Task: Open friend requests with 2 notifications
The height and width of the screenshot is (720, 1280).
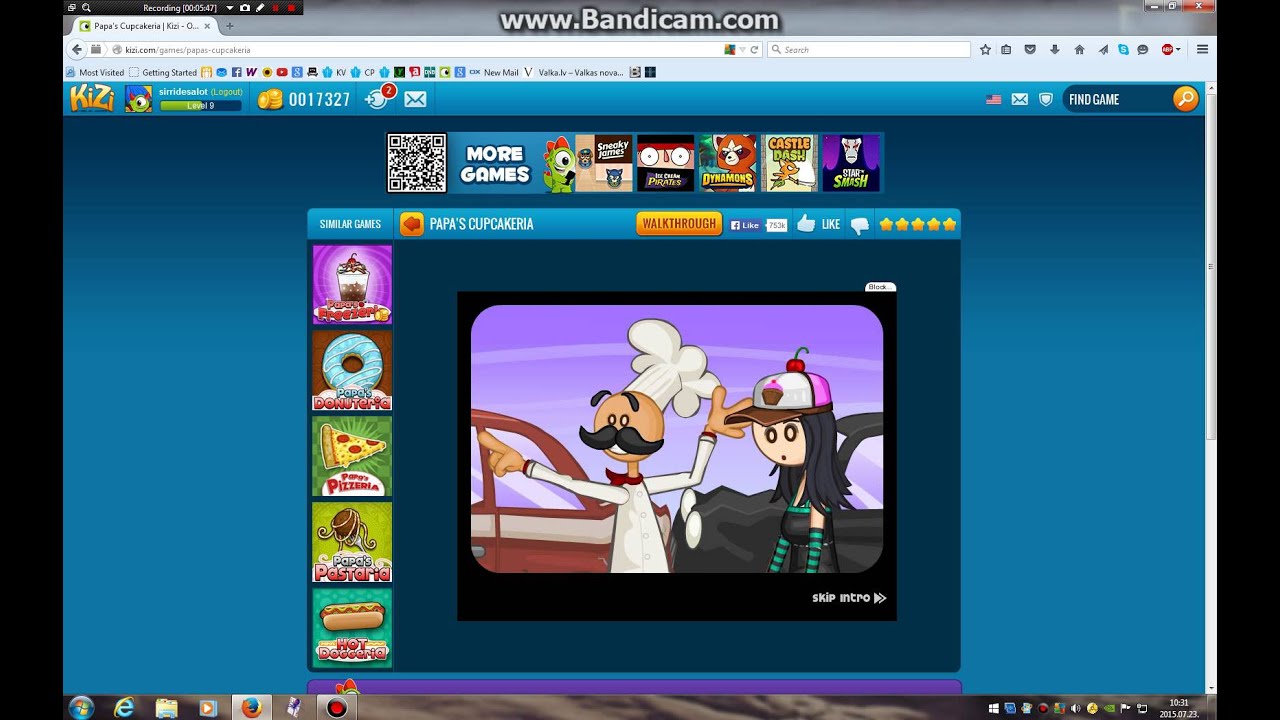Action: 379,97
